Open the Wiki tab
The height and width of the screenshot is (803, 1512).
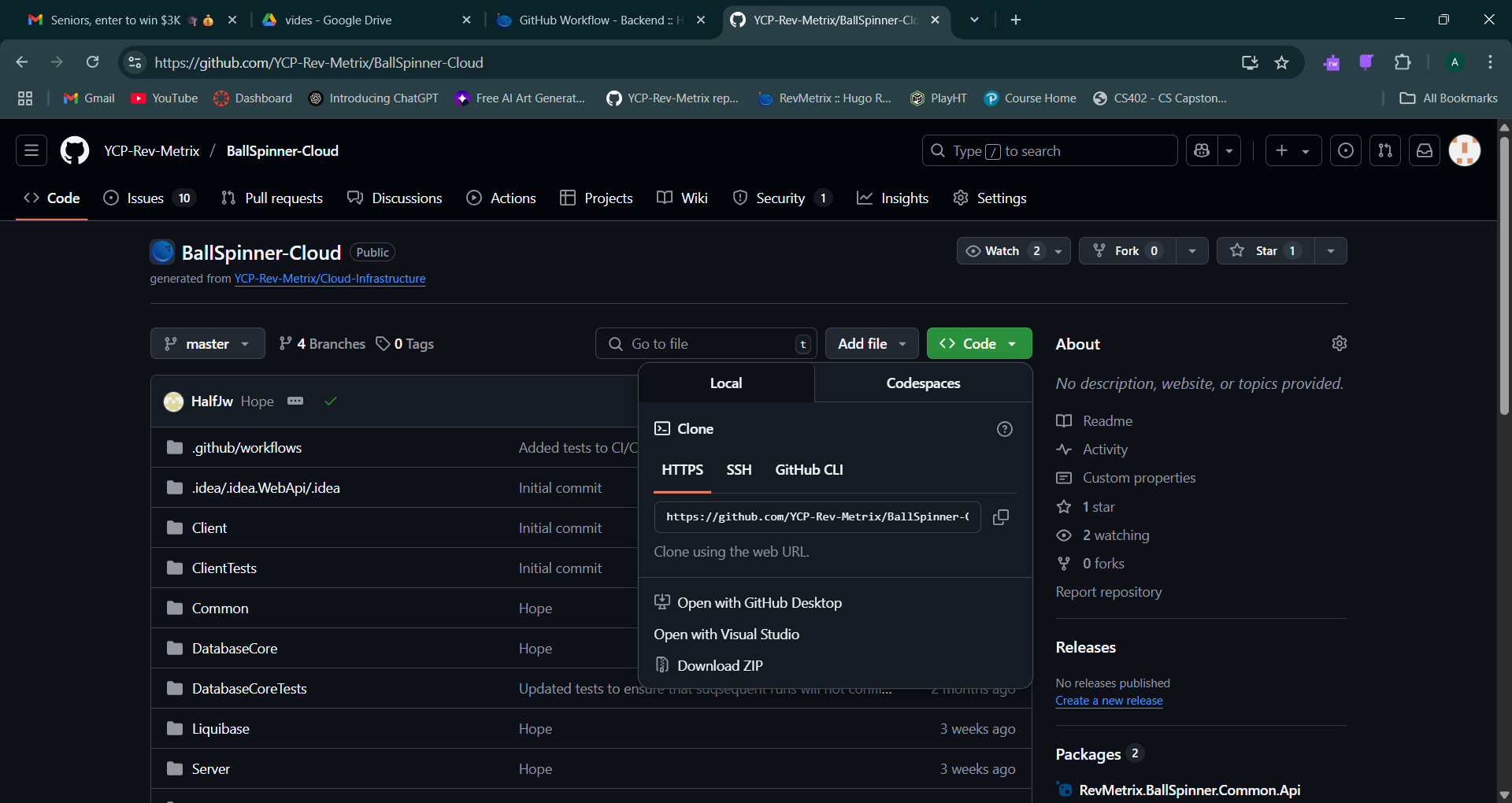[x=683, y=198]
